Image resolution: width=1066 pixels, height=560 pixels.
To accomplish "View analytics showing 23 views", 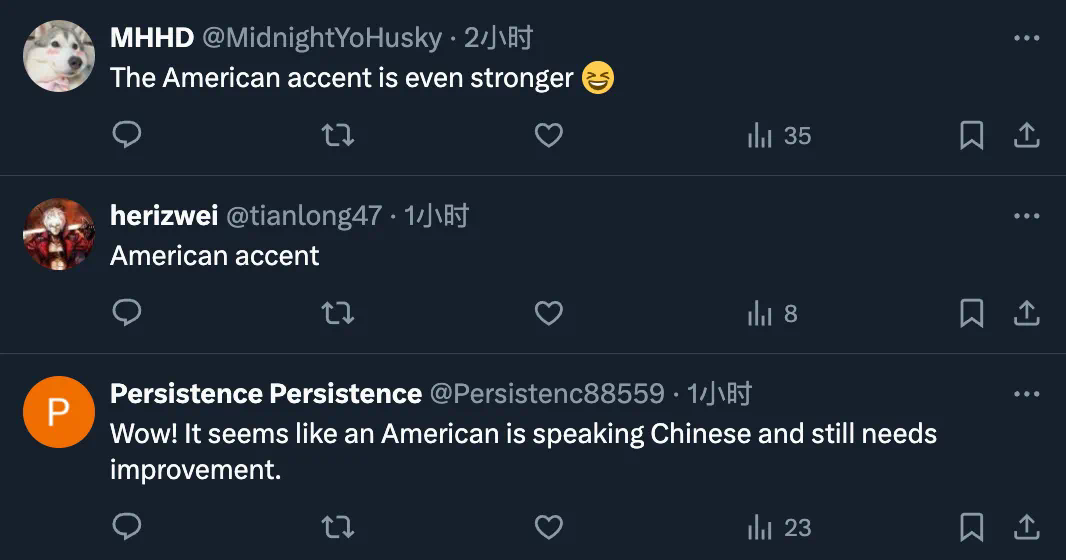I will pos(779,528).
